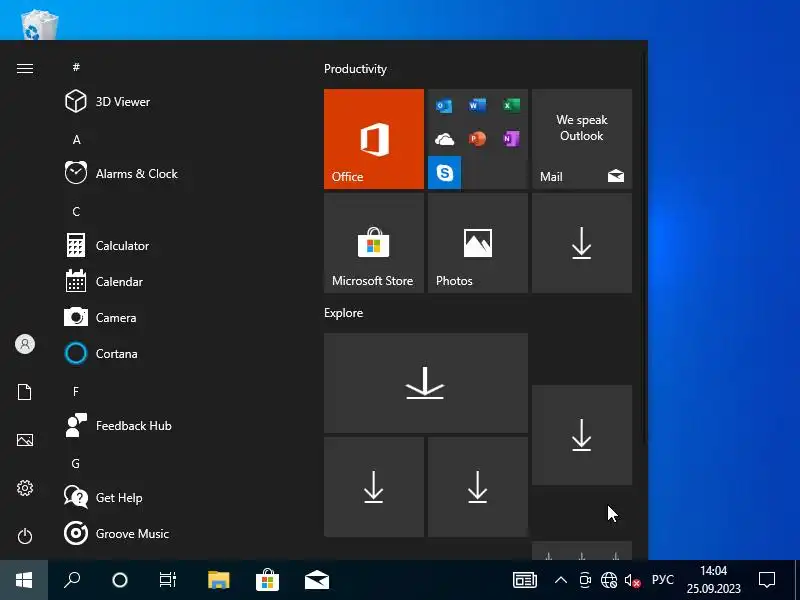The width and height of the screenshot is (800, 600).
Task: Open Documents from Start sidebar
Action: click(x=24, y=392)
